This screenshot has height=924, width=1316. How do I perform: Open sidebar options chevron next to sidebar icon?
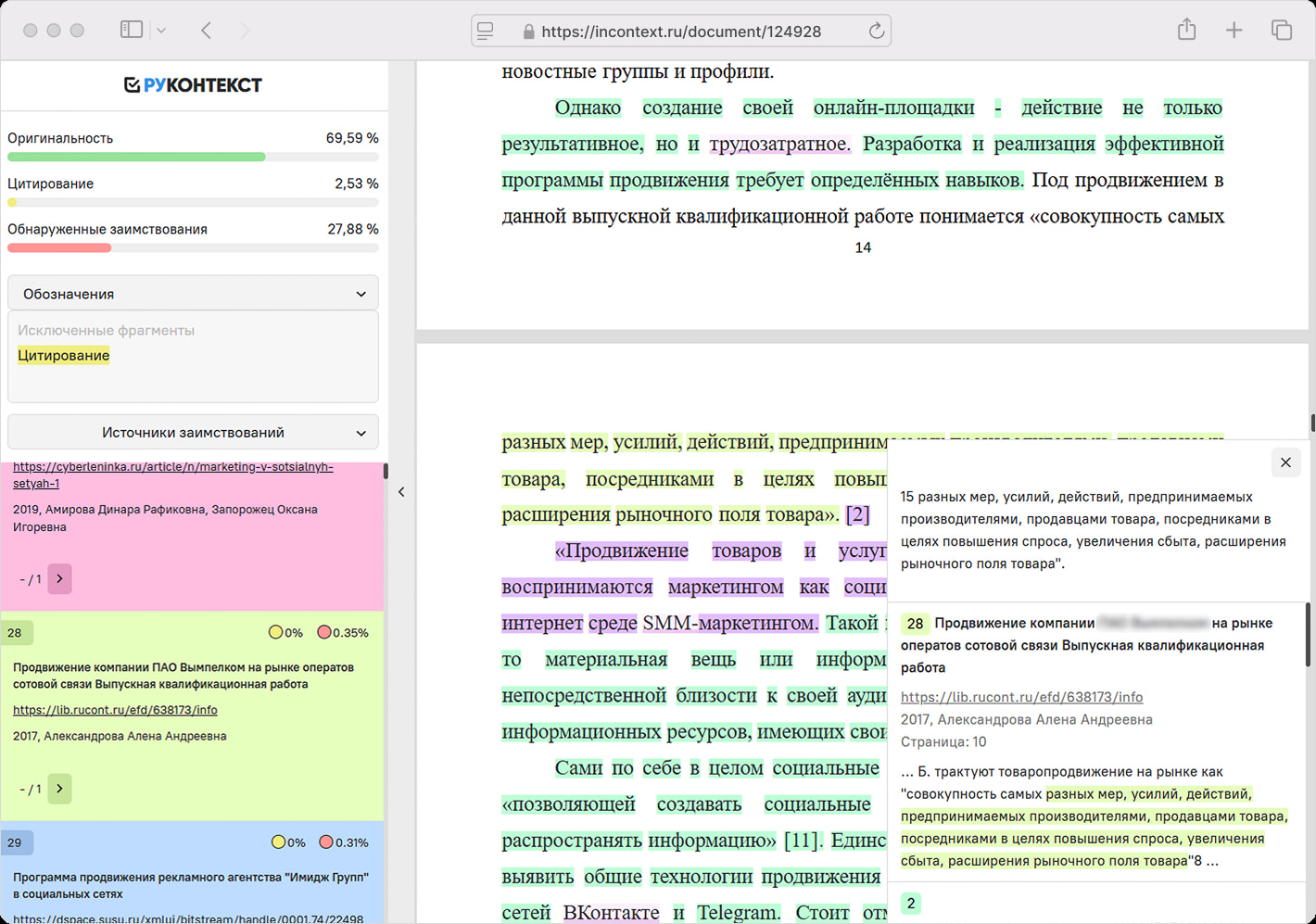161,31
